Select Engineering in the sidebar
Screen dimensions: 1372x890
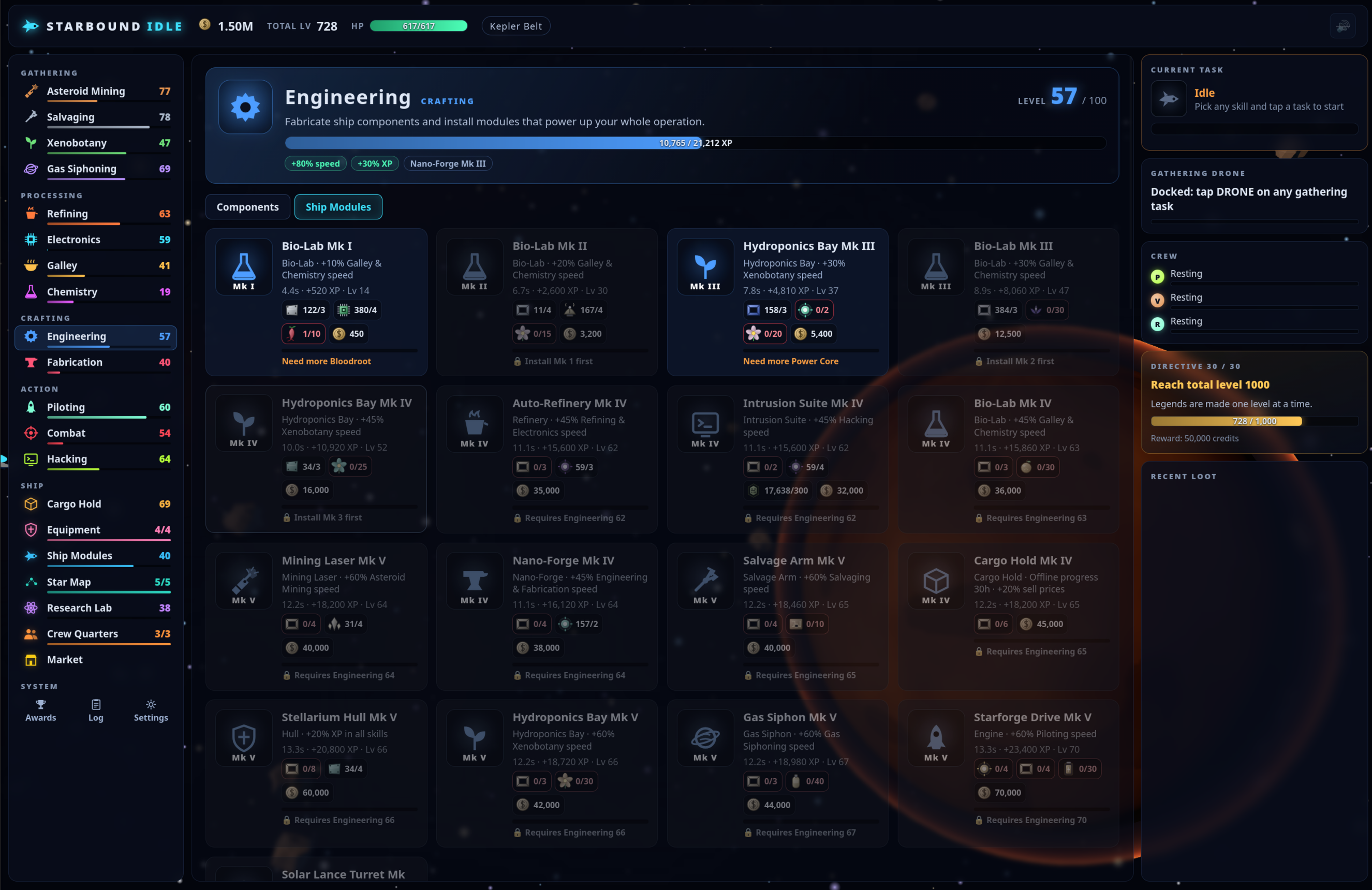pos(96,337)
